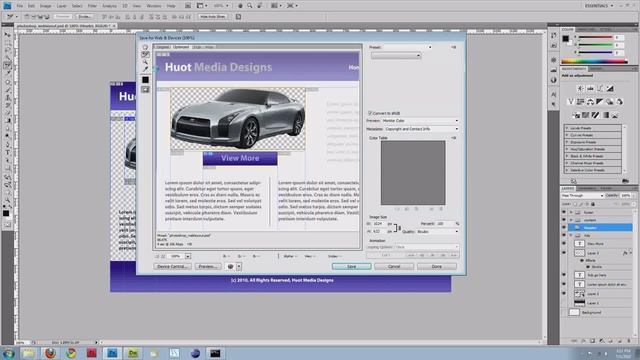Viewport: 640px width, 360px height.
Task: Open Dreamweaver from the taskbar
Action: 133,353
